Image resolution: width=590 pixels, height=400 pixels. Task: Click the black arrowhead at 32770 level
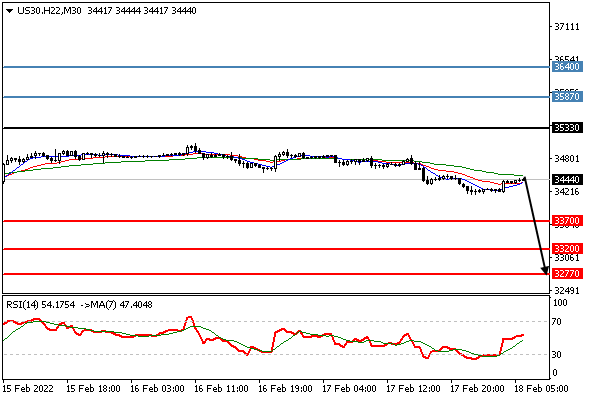pyautogui.click(x=545, y=270)
